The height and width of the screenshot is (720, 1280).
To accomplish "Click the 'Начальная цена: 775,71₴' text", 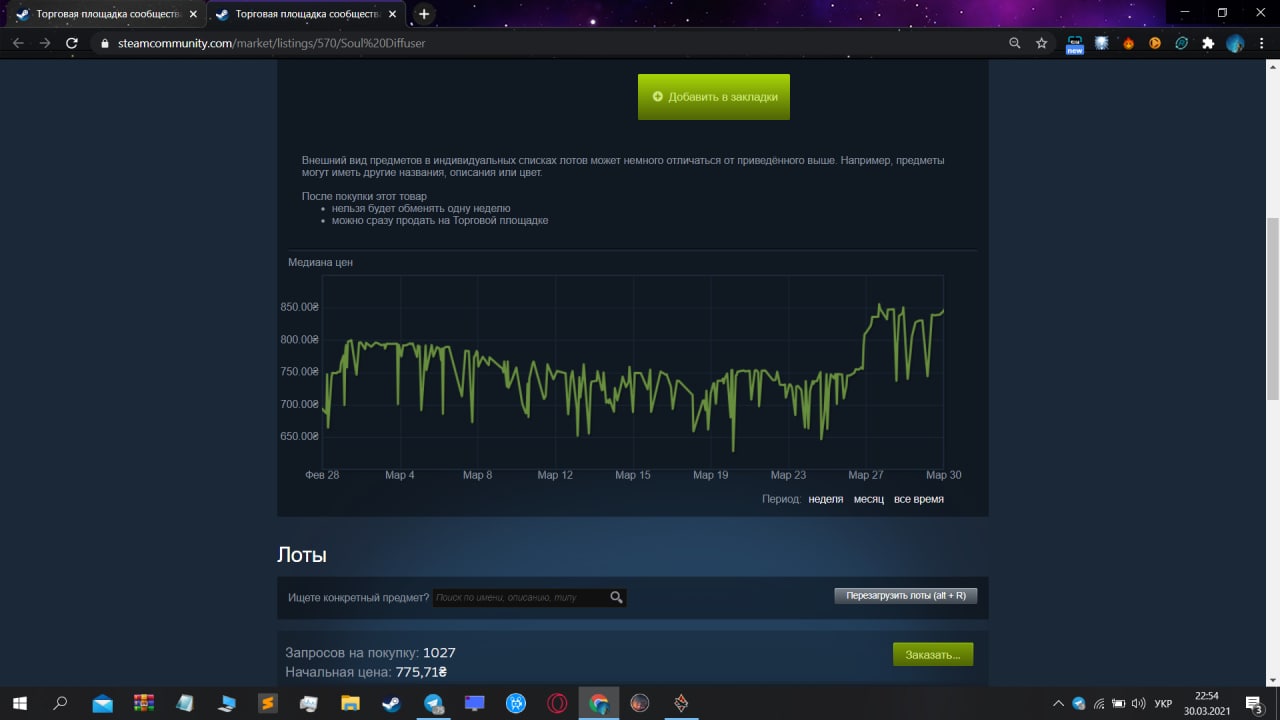I will pyautogui.click(x=366, y=672).
